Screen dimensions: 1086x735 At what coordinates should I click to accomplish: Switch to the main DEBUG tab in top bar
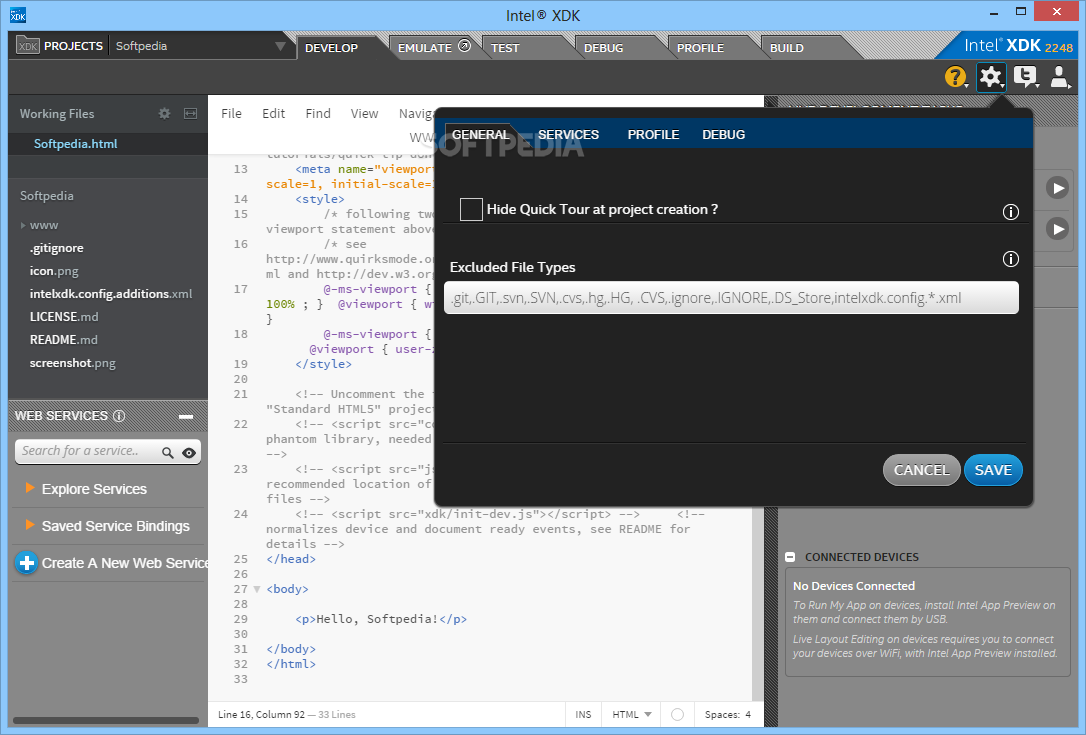click(603, 48)
